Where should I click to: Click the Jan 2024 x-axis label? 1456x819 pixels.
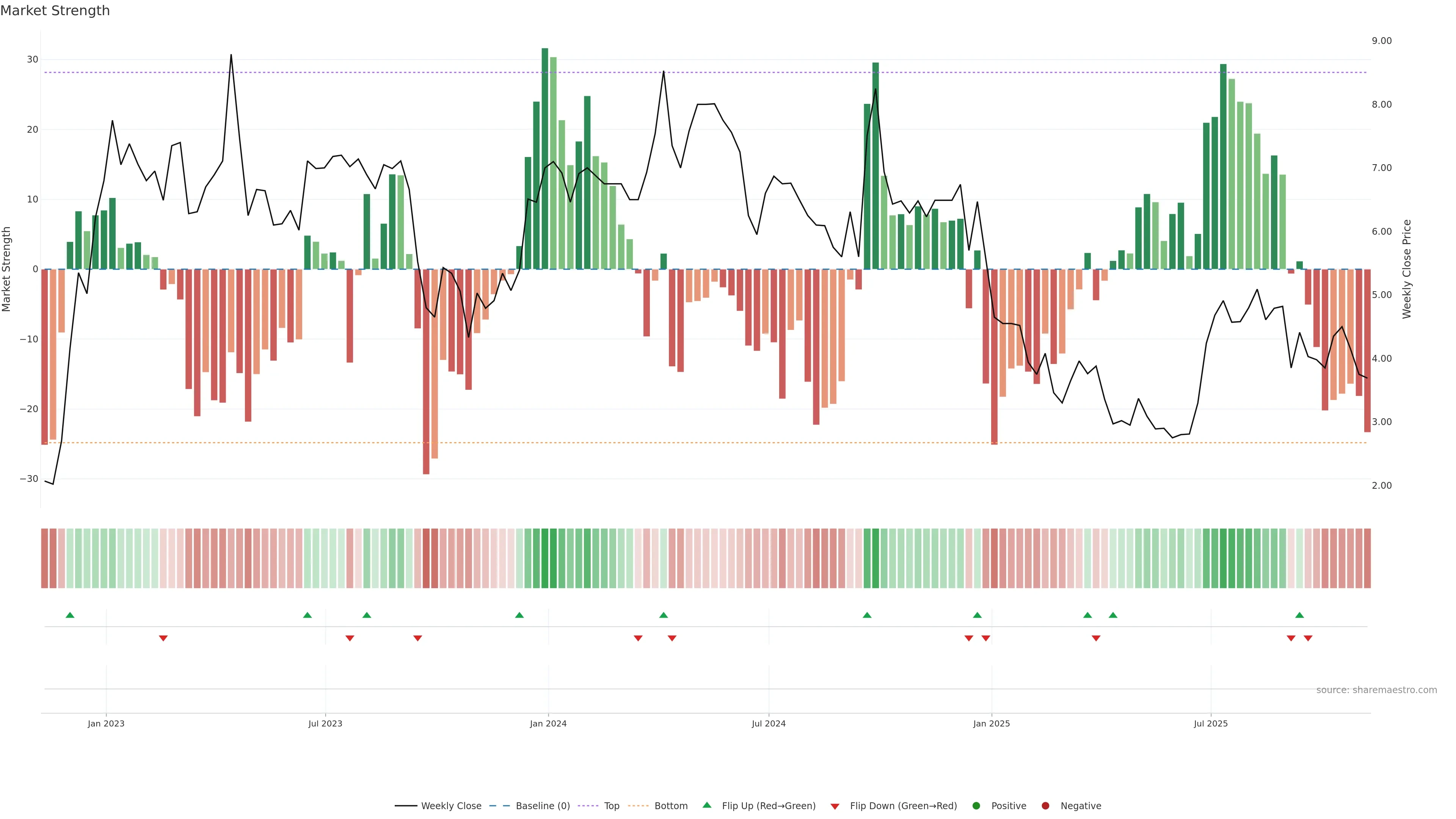coord(548,723)
